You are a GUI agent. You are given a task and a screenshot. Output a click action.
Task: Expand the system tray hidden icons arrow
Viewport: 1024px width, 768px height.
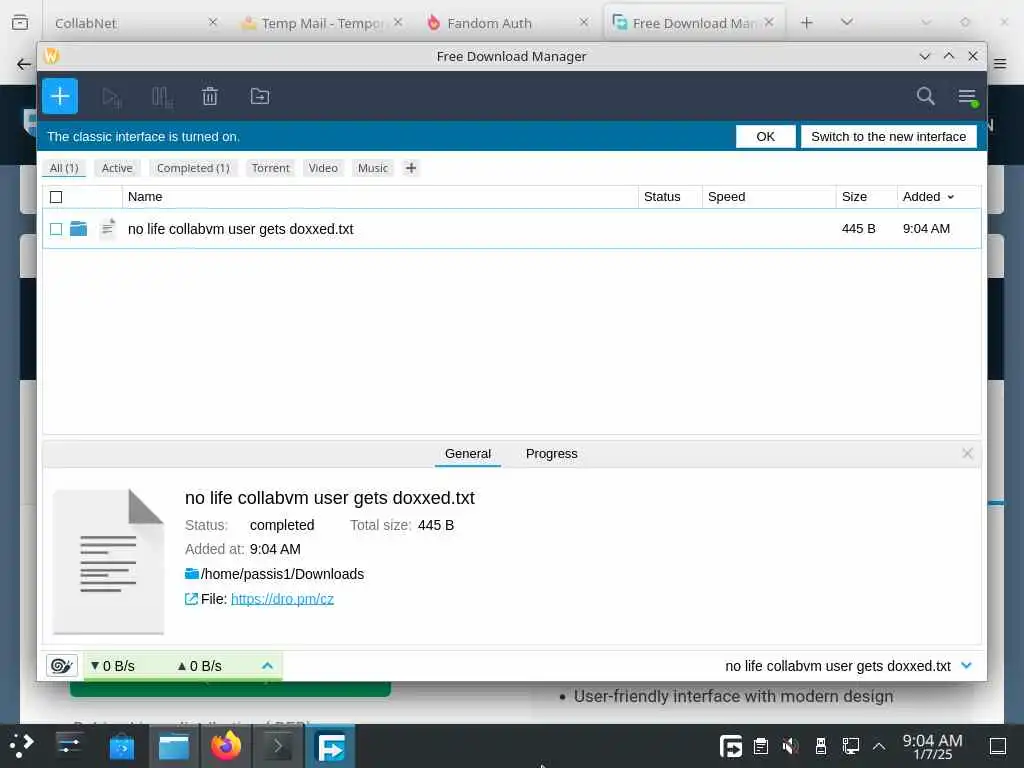(879, 746)
